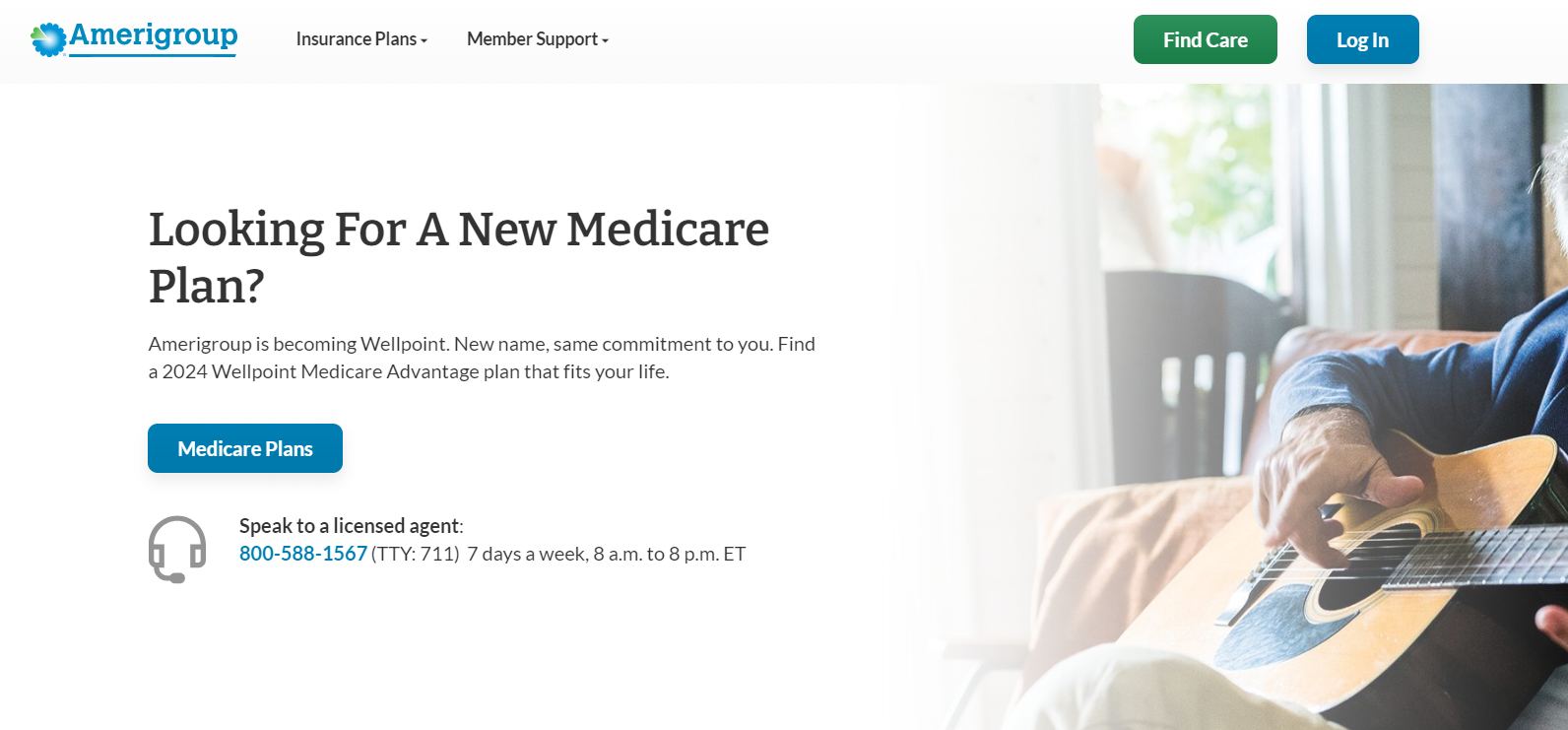
Task: Click the headset agent icon
Action: pos(177,549)
